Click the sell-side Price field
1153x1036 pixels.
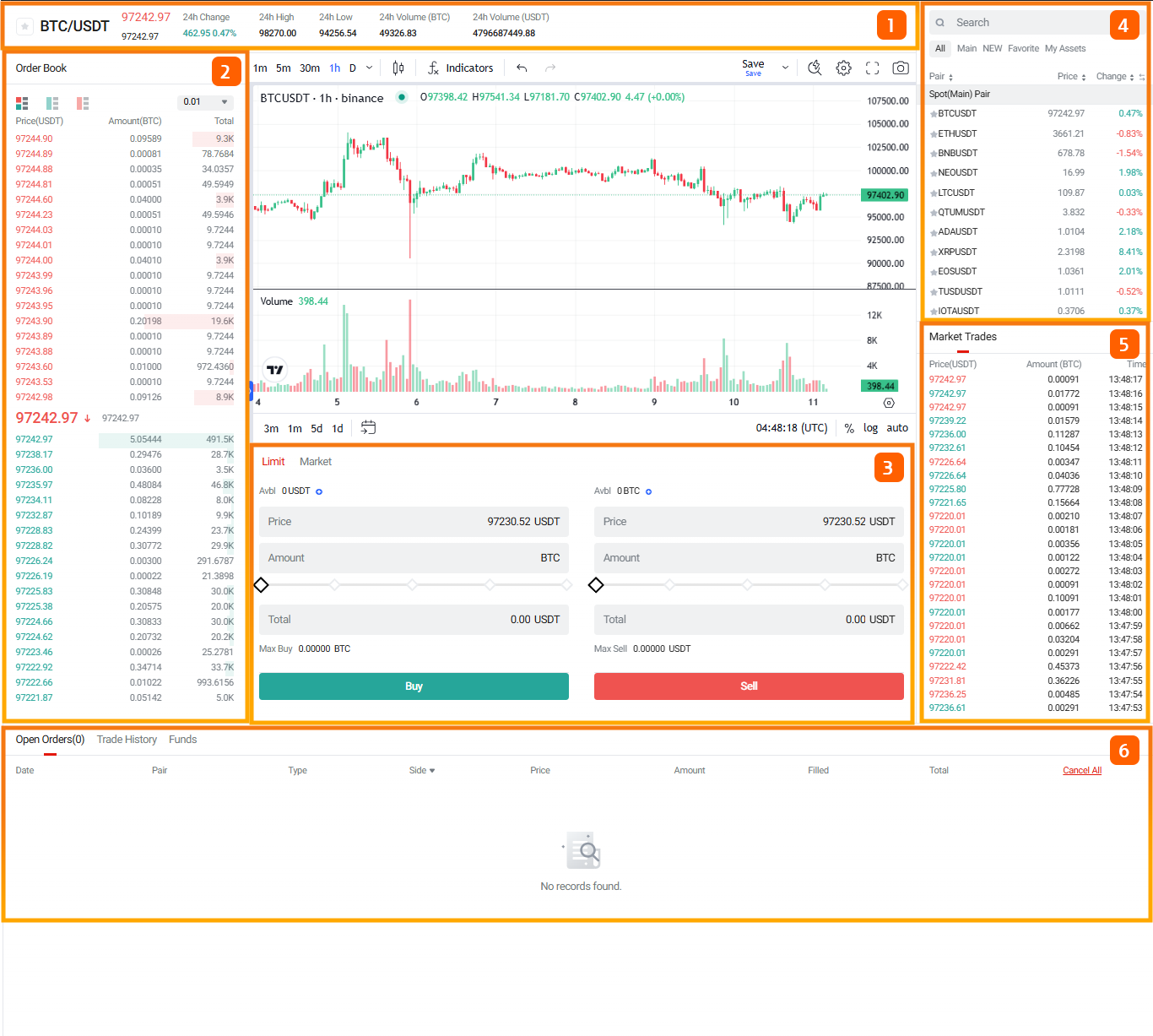point(749,522)
